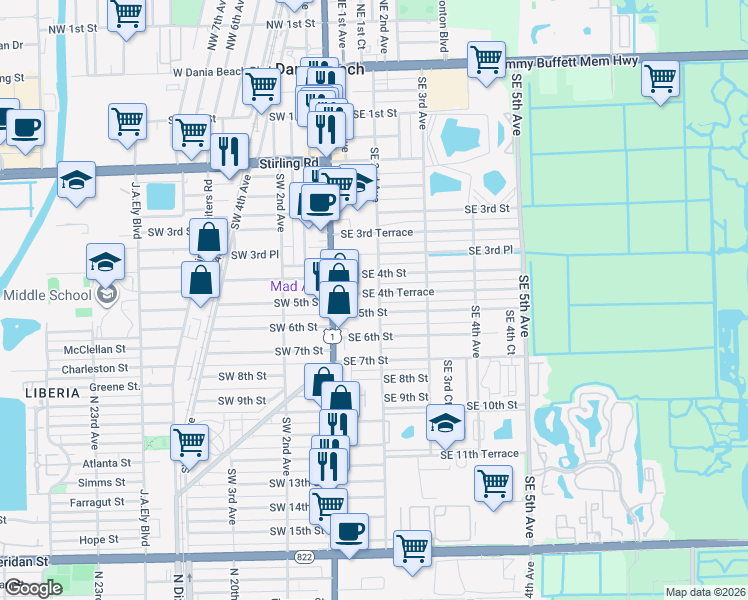This screenshot has width=748, height=600.
Task: Select the cart marker beside W Dania Beach Blvd
Action: pos(261,86)
